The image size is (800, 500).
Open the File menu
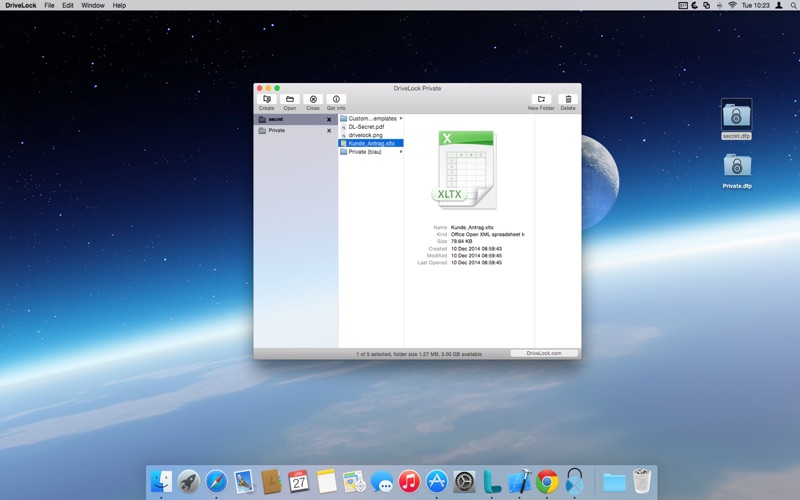pos(49,5)
